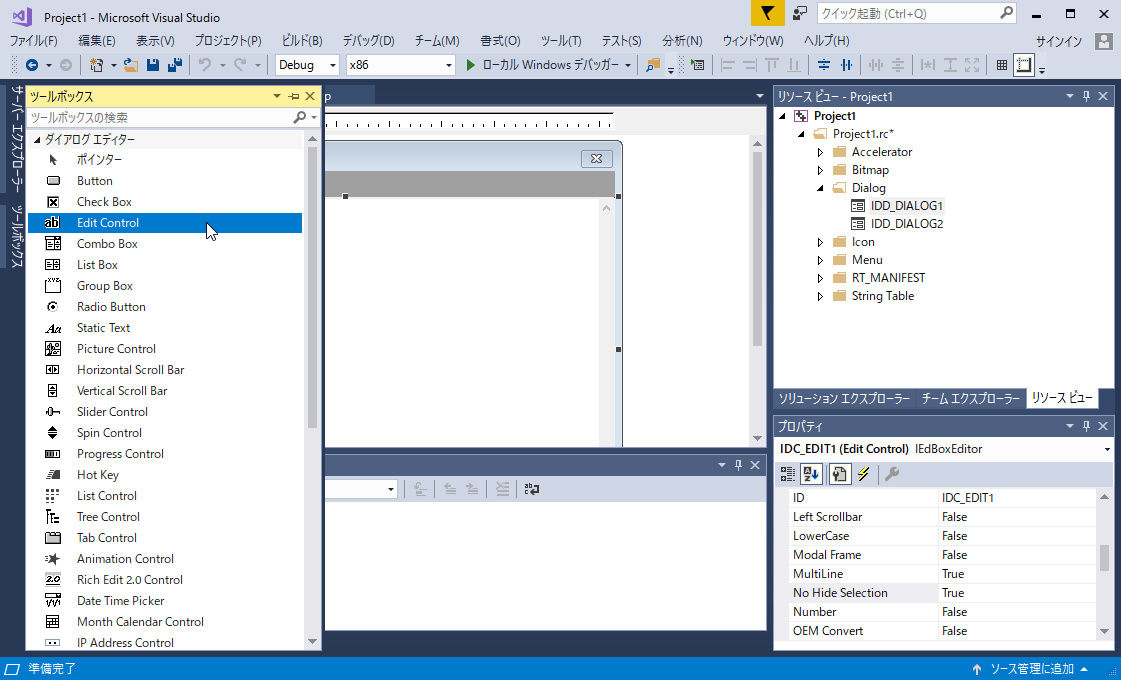Select the Static Text control
The height and width of the screenshot is (680, 1121).
point(164,327)
